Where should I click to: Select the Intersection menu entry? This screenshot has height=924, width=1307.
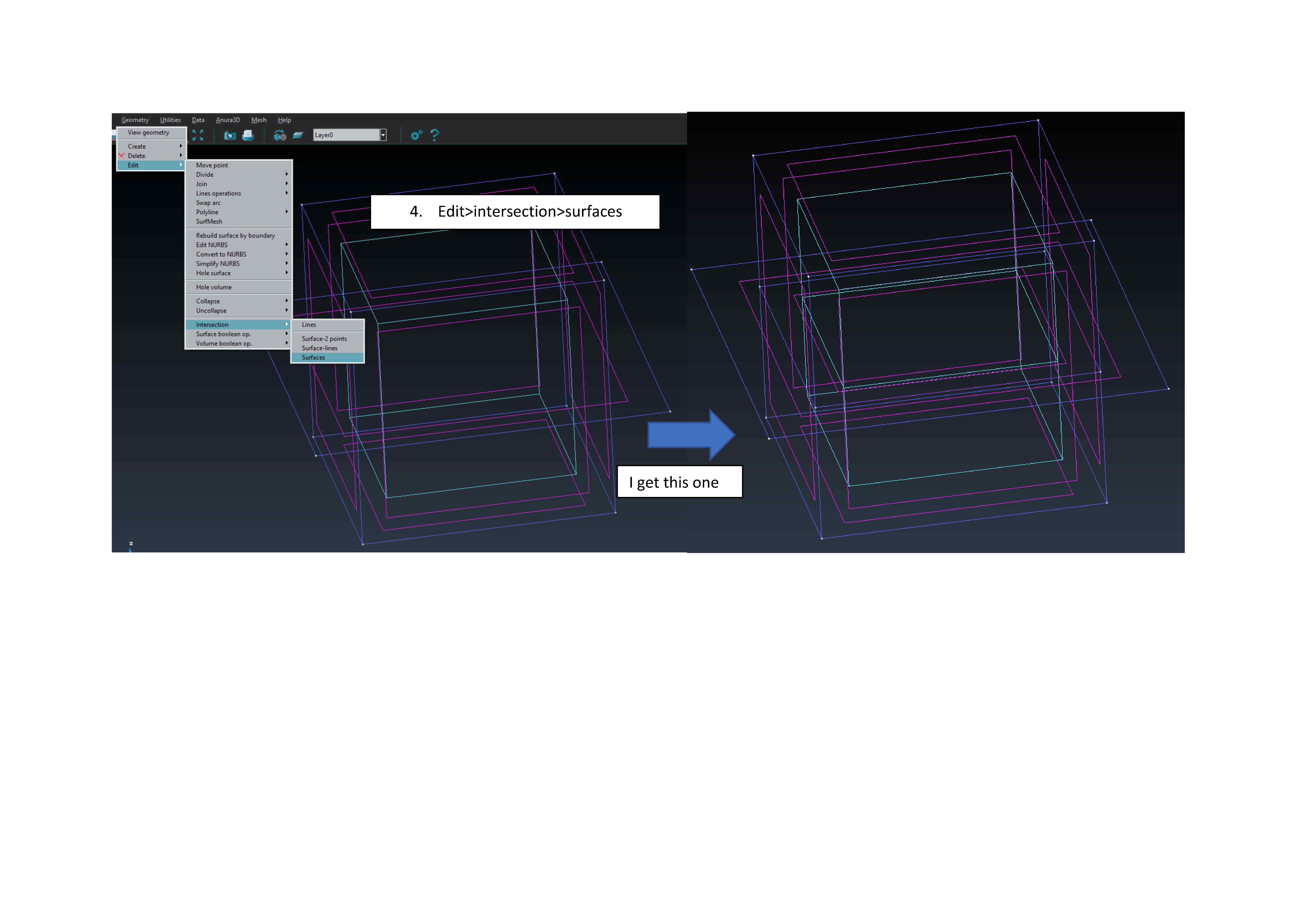[x=238, y=324]
